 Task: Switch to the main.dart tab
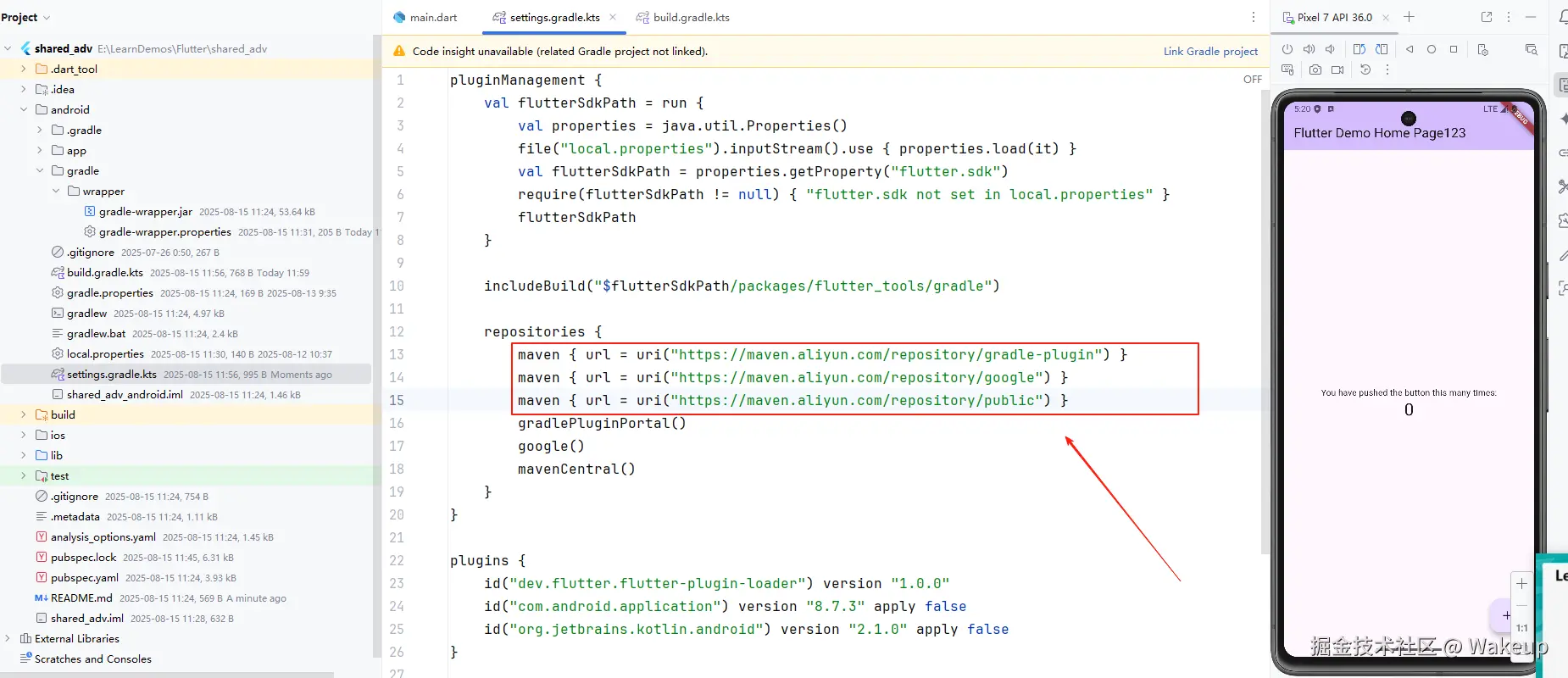click(425, 17)
